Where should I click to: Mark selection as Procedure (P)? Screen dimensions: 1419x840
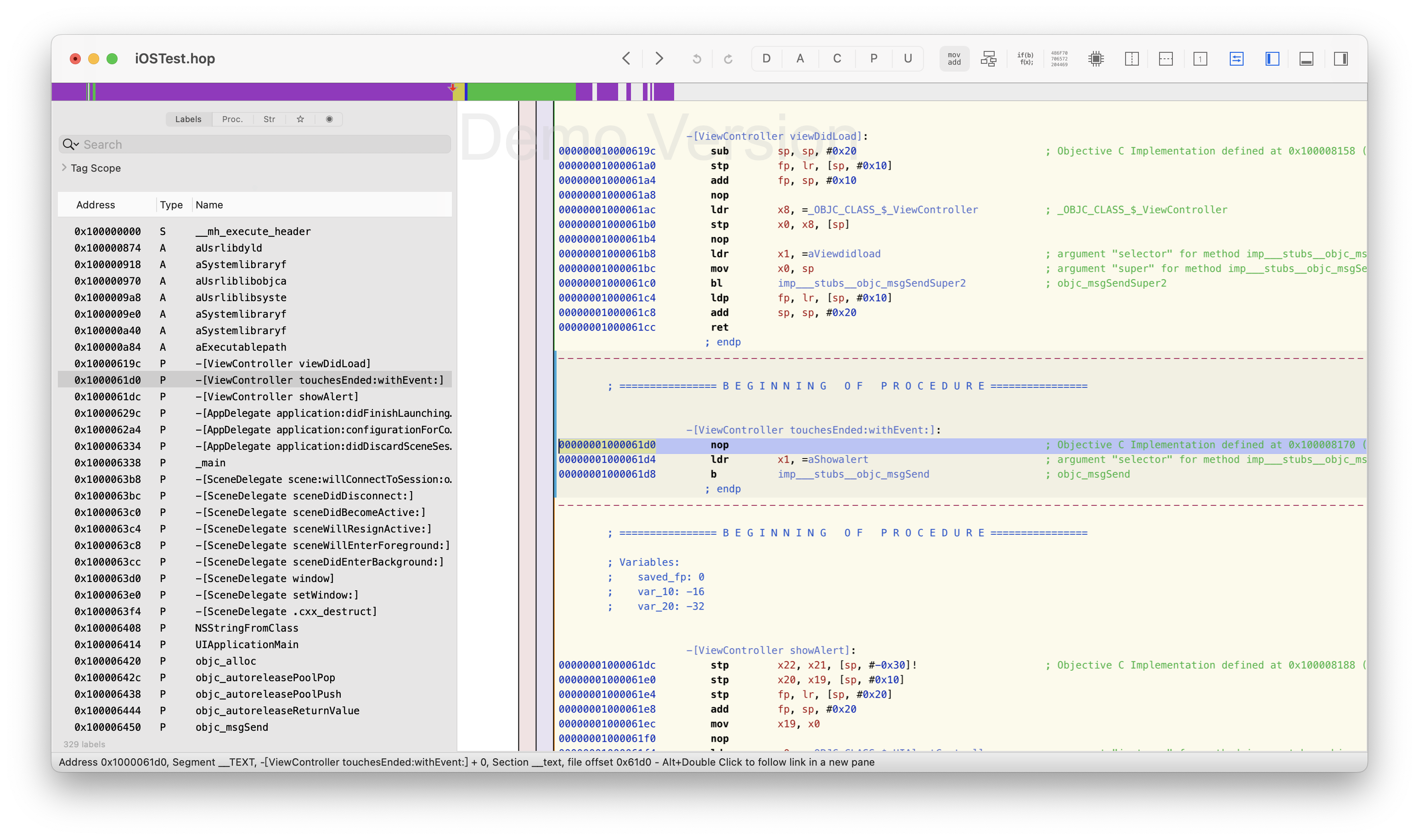pyautogui.click(x=874, y=58)
